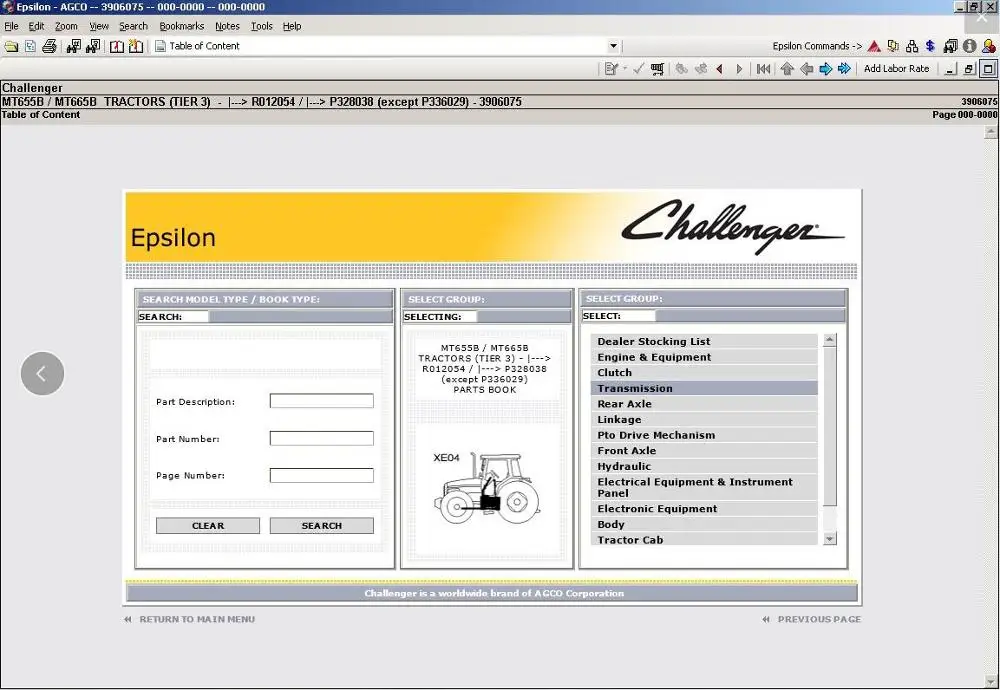The height and width of the screenshot is (690, 1000).
Task: Click the Part Number input field
Action: [321, 438]
